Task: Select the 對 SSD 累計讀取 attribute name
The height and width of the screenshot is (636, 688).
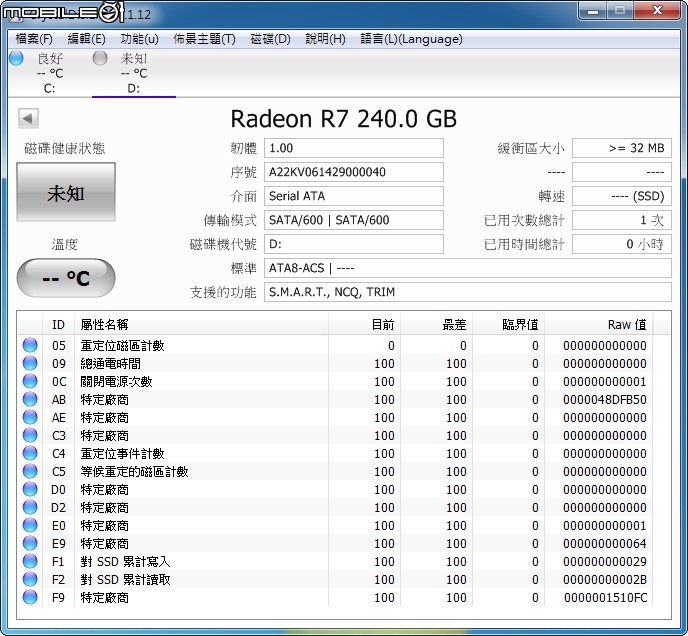Action: [x=125, y=580]
